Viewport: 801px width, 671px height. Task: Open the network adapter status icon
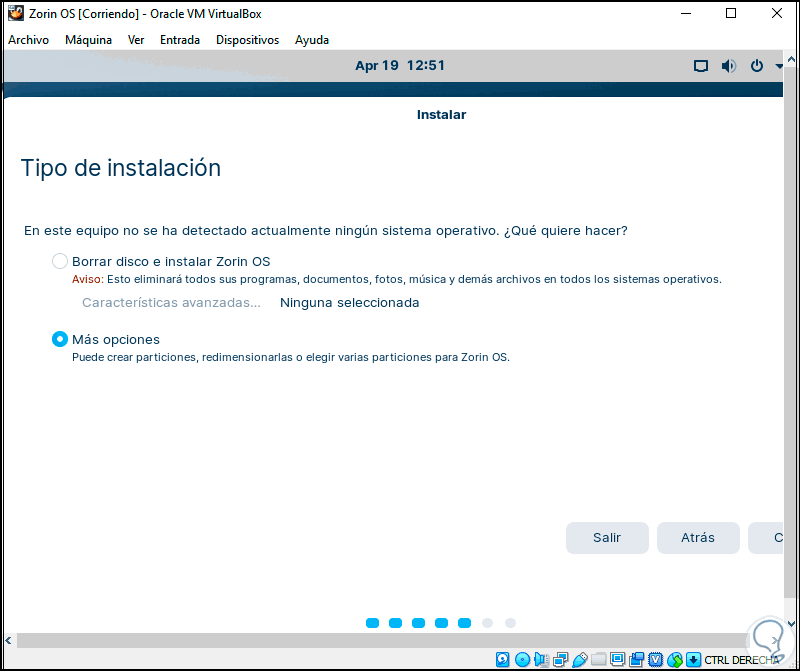point(560,660)
